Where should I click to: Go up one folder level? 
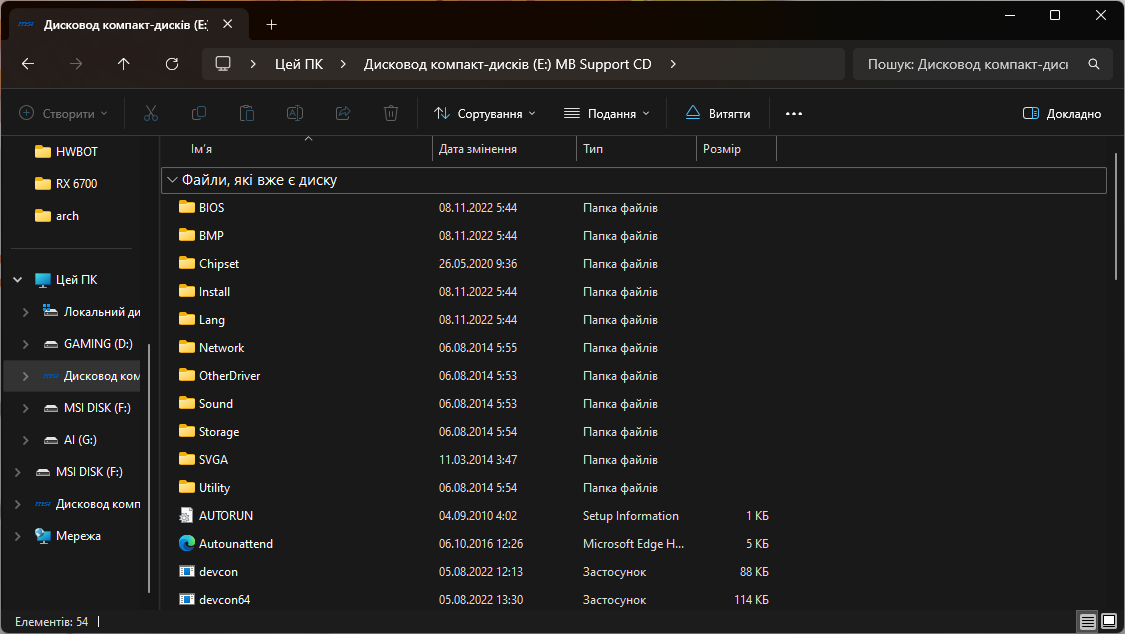[124, 64]
